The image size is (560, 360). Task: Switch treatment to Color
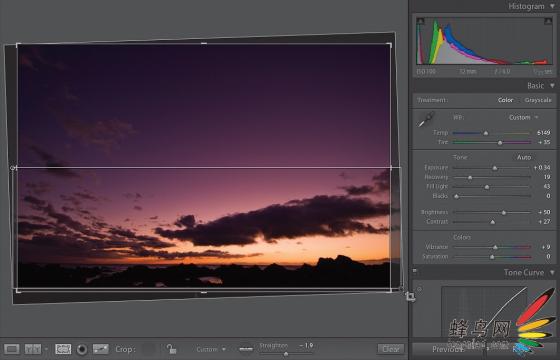(505, 100)
